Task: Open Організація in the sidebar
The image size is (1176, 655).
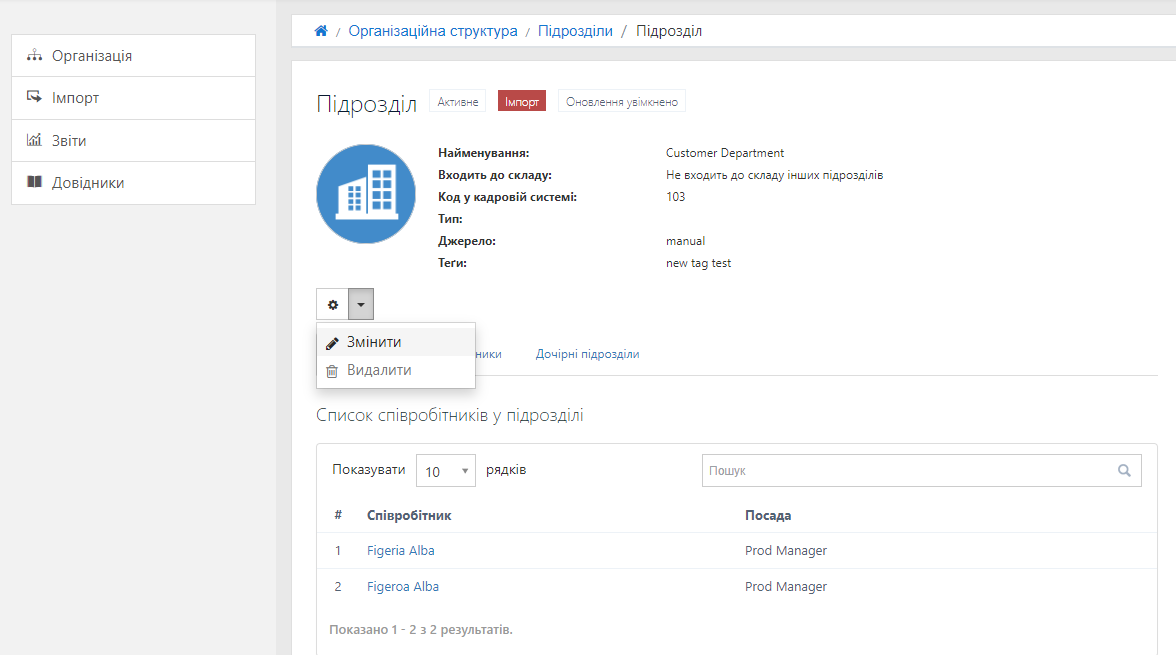Action: click(134, 56)
